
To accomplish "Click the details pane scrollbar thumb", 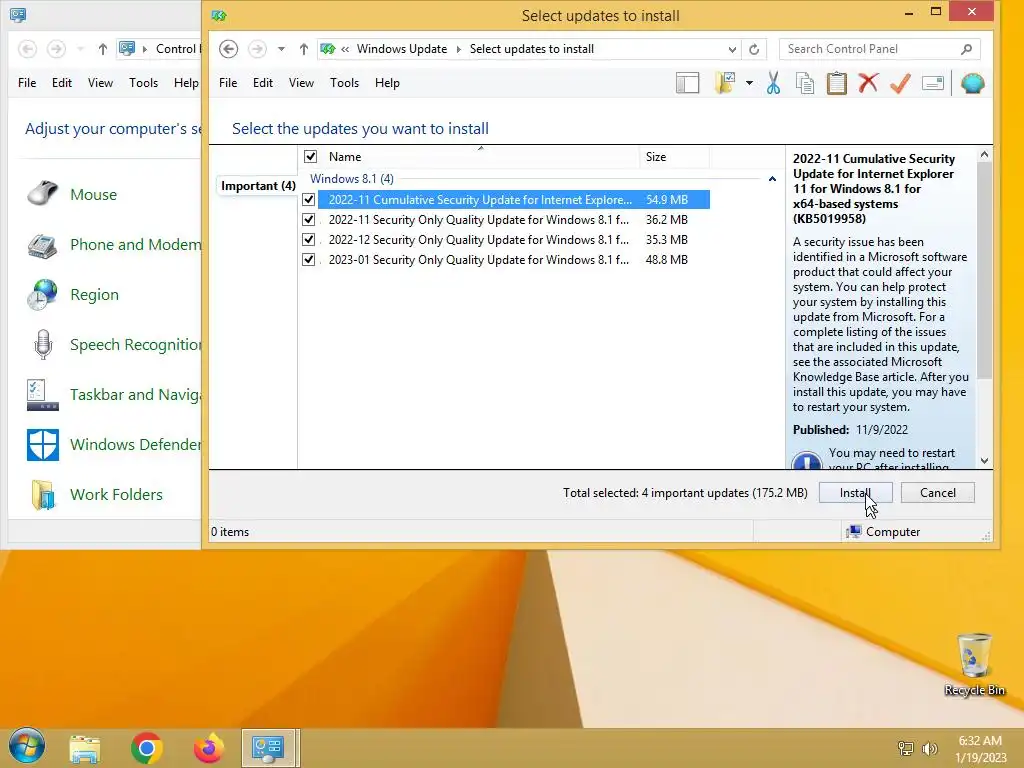I will (984, 270).
